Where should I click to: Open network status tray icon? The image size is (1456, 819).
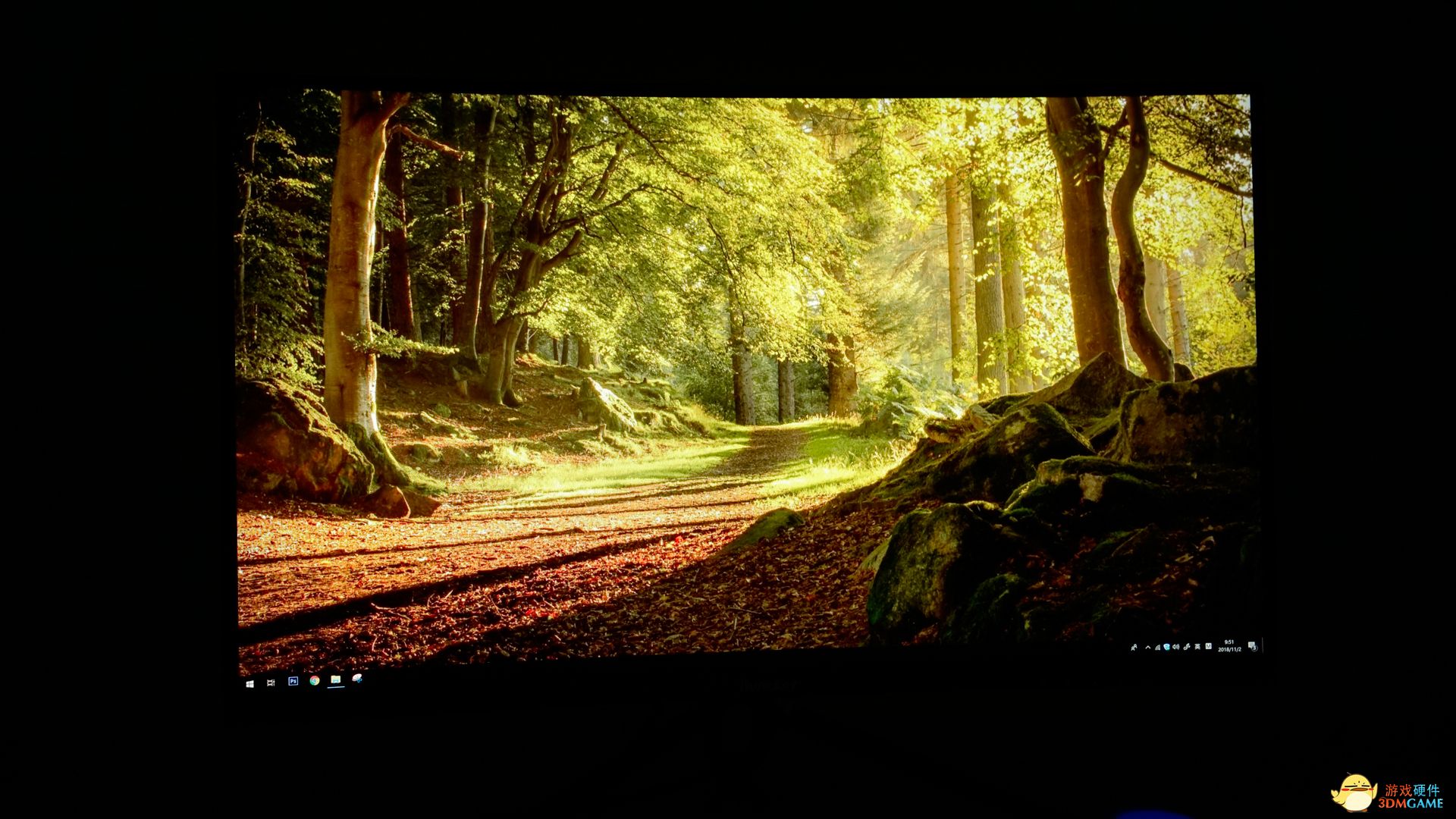(1157, 647)
